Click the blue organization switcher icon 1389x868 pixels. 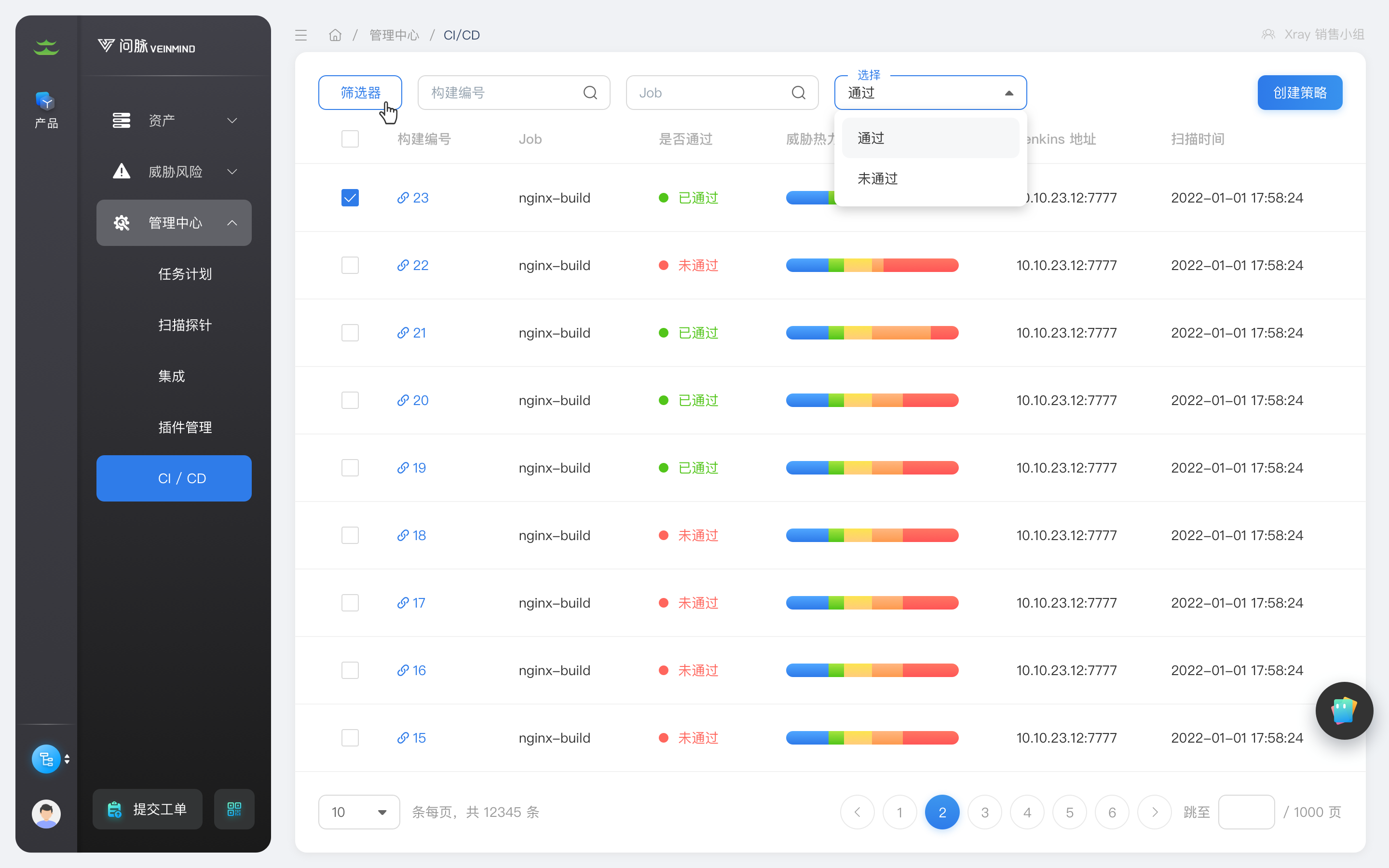(x=46, y=759)
